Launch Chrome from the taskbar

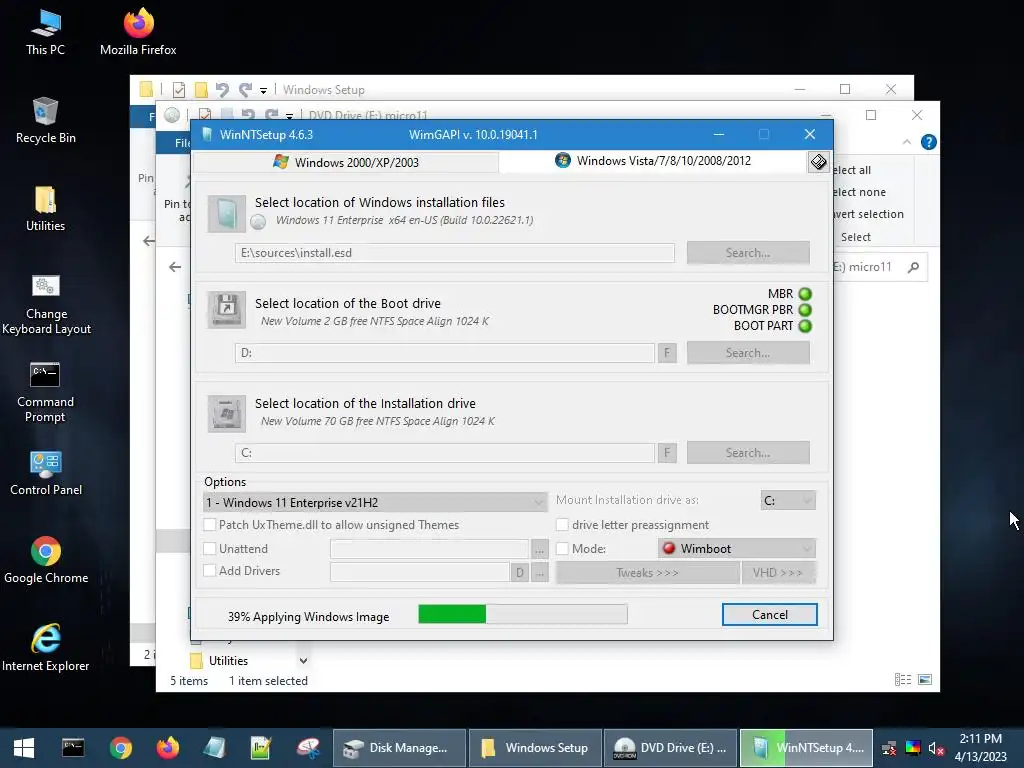pos(121,748)
